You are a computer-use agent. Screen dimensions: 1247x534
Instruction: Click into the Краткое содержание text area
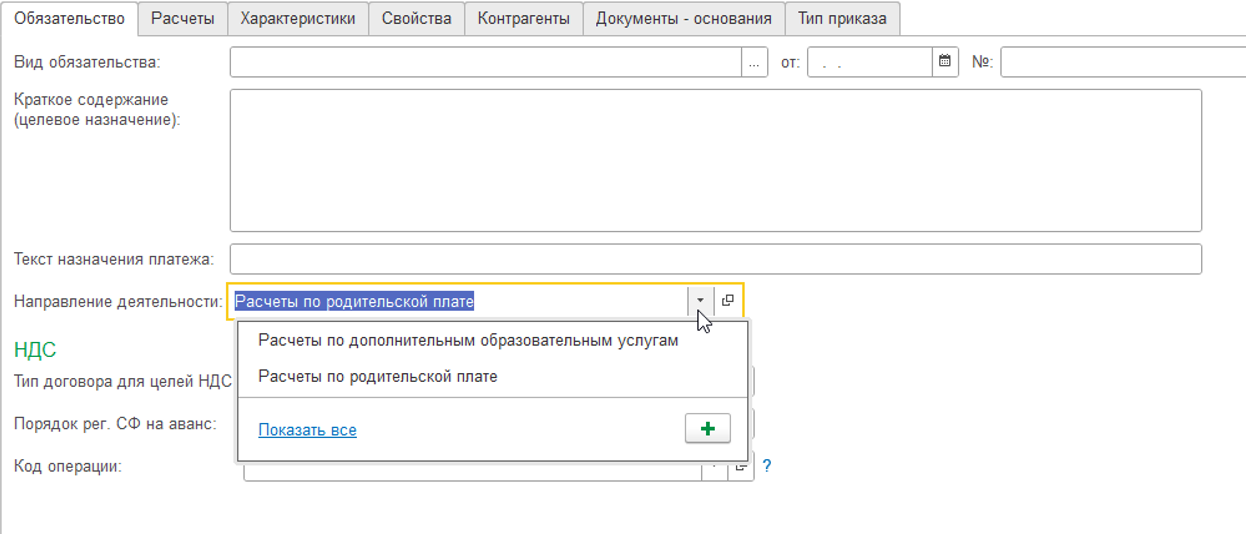(x=715, y=160)
